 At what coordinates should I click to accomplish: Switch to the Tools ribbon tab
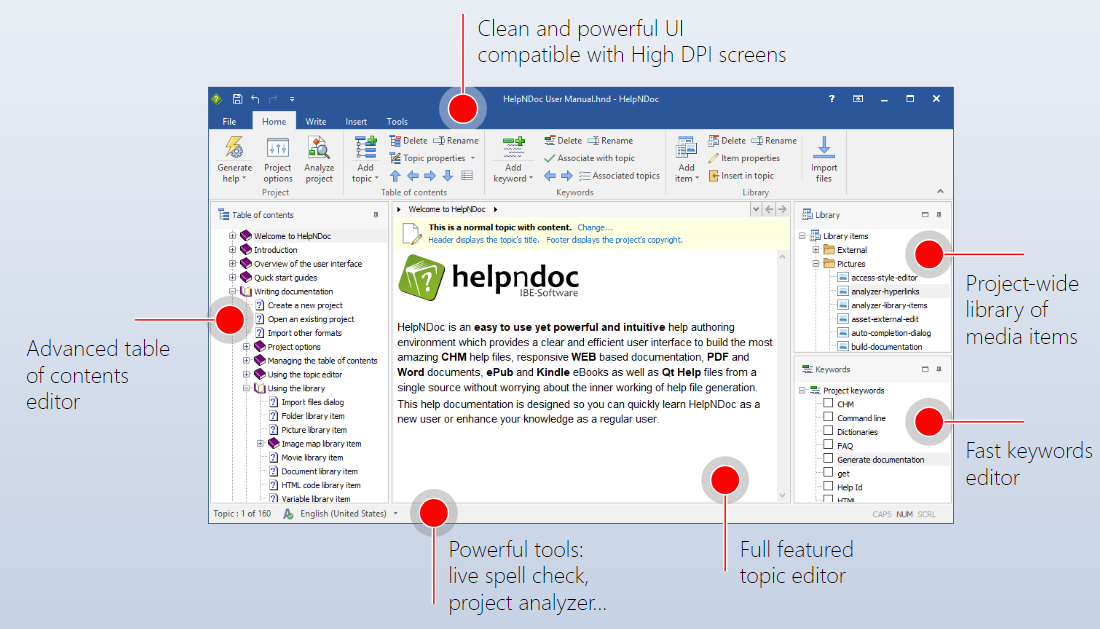pos(397,121)
